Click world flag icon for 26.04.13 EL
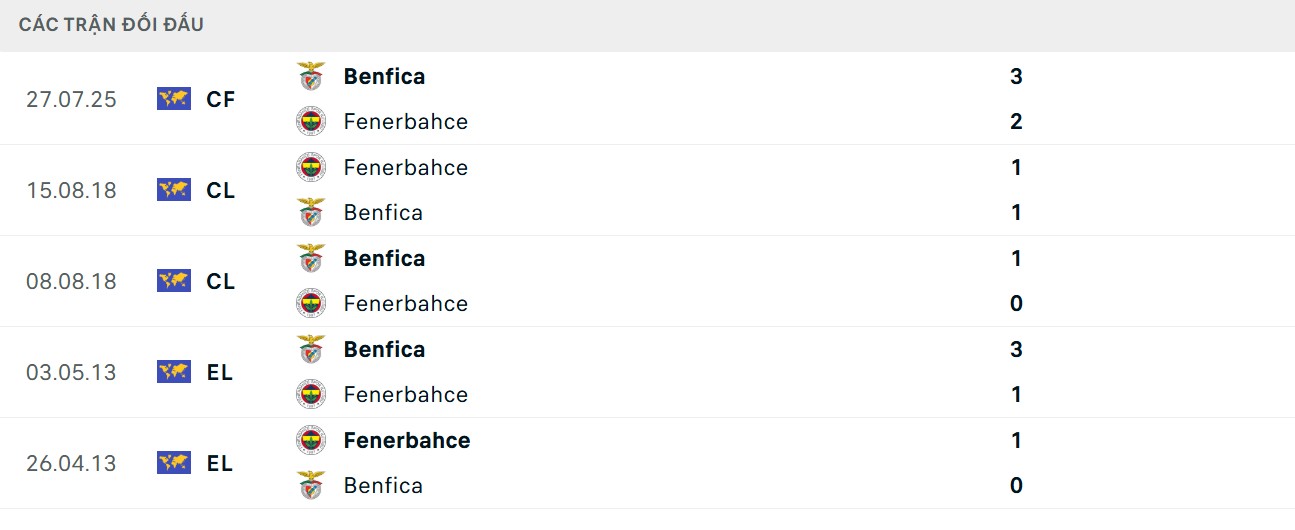This screenshot has height=530, width=1295. point(174,463)
